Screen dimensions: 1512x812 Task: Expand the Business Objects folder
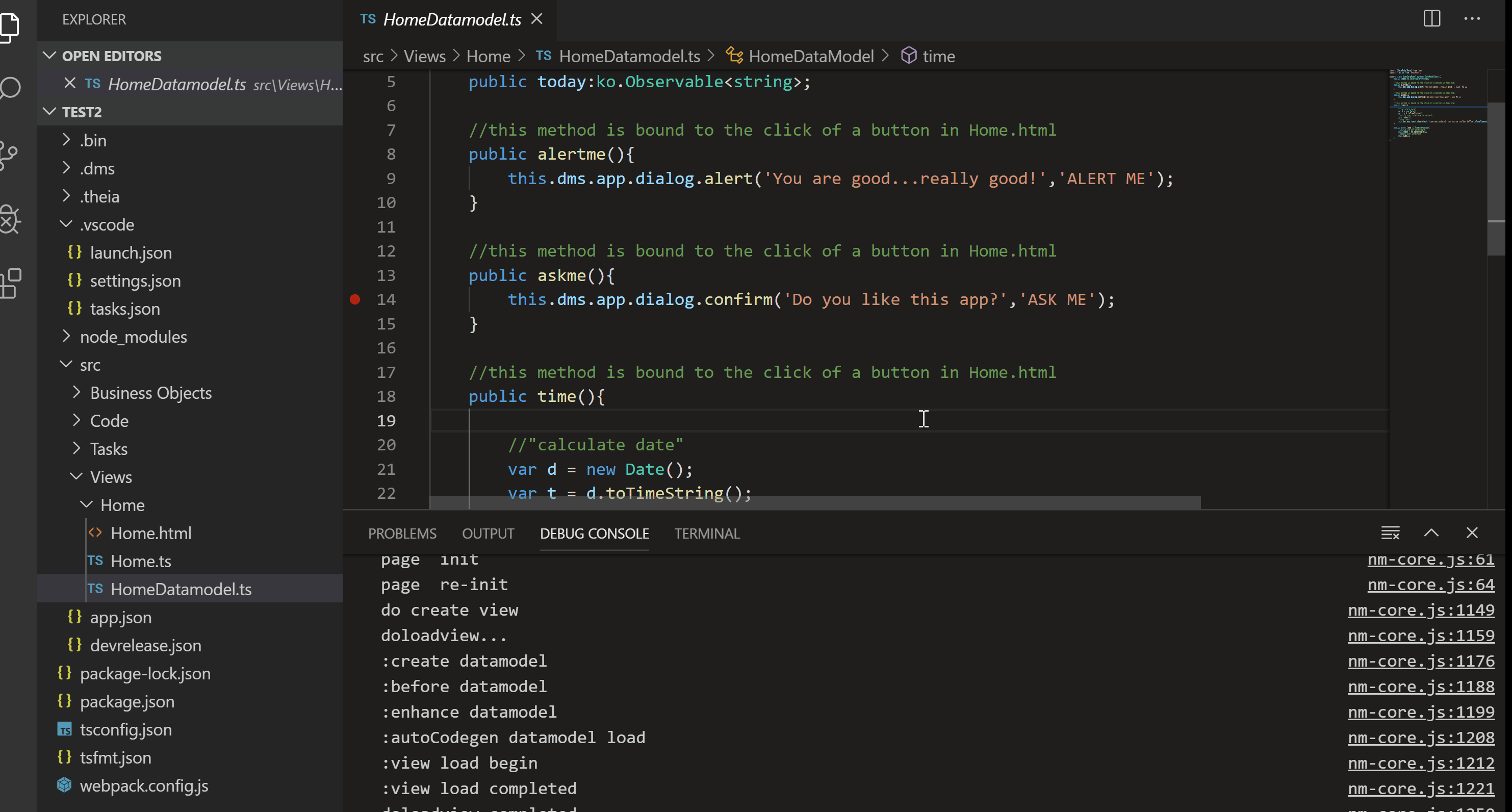pyautogui.click(x=76, y=392)
